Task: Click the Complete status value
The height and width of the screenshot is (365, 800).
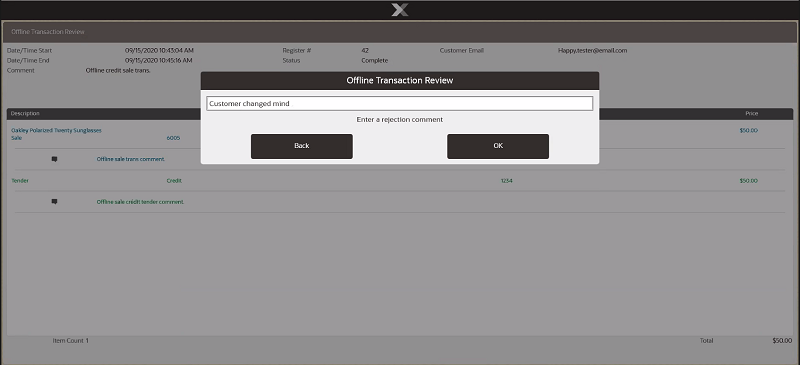Action: pyautogui.click(x=374, y=60)
